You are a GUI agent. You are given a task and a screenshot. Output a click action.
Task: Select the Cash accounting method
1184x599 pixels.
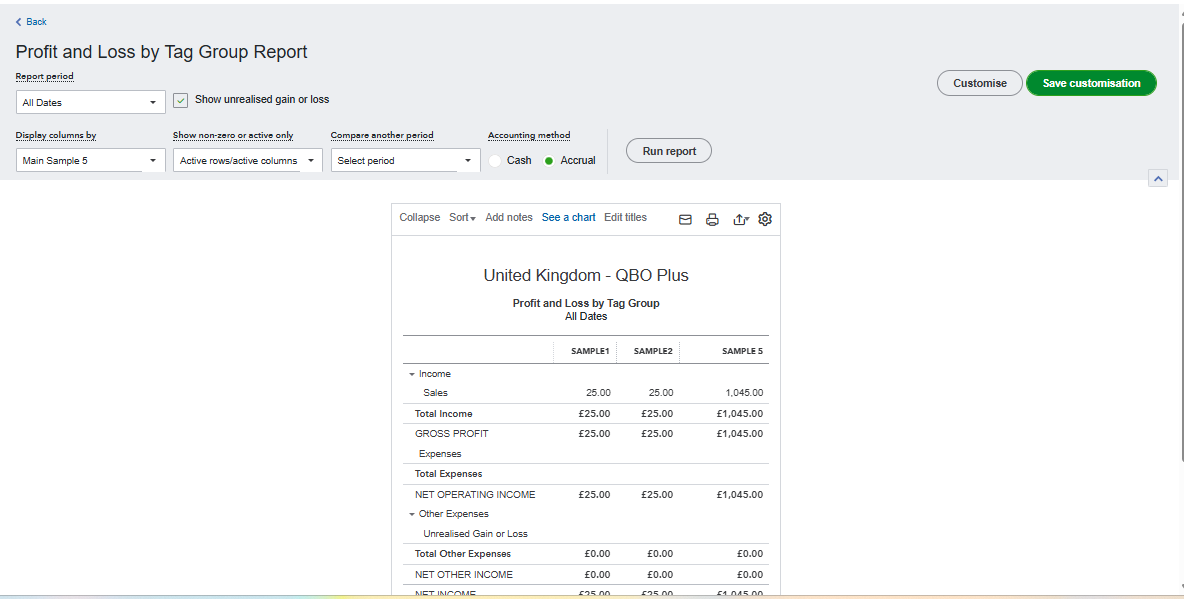coord(497,160)
